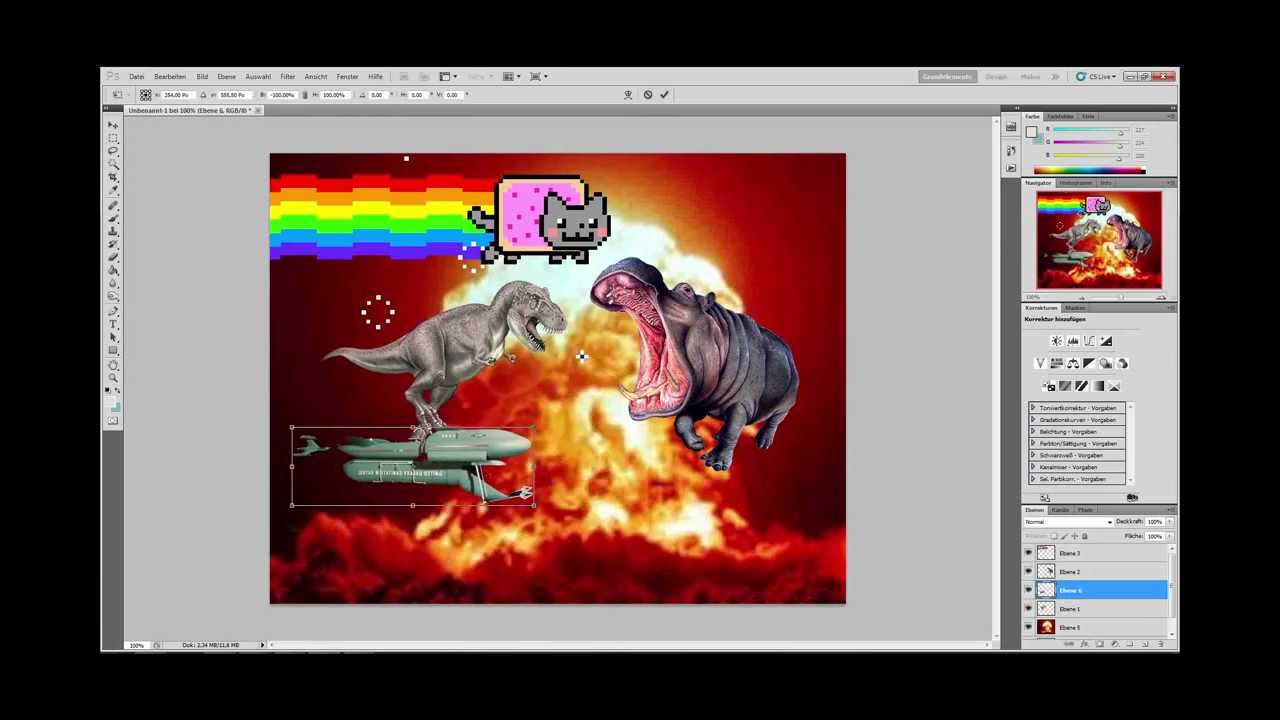1280x720 pixels.
Task: Expand Schwarzweiß - Vorgaben presets
Action: point(1033,455)
